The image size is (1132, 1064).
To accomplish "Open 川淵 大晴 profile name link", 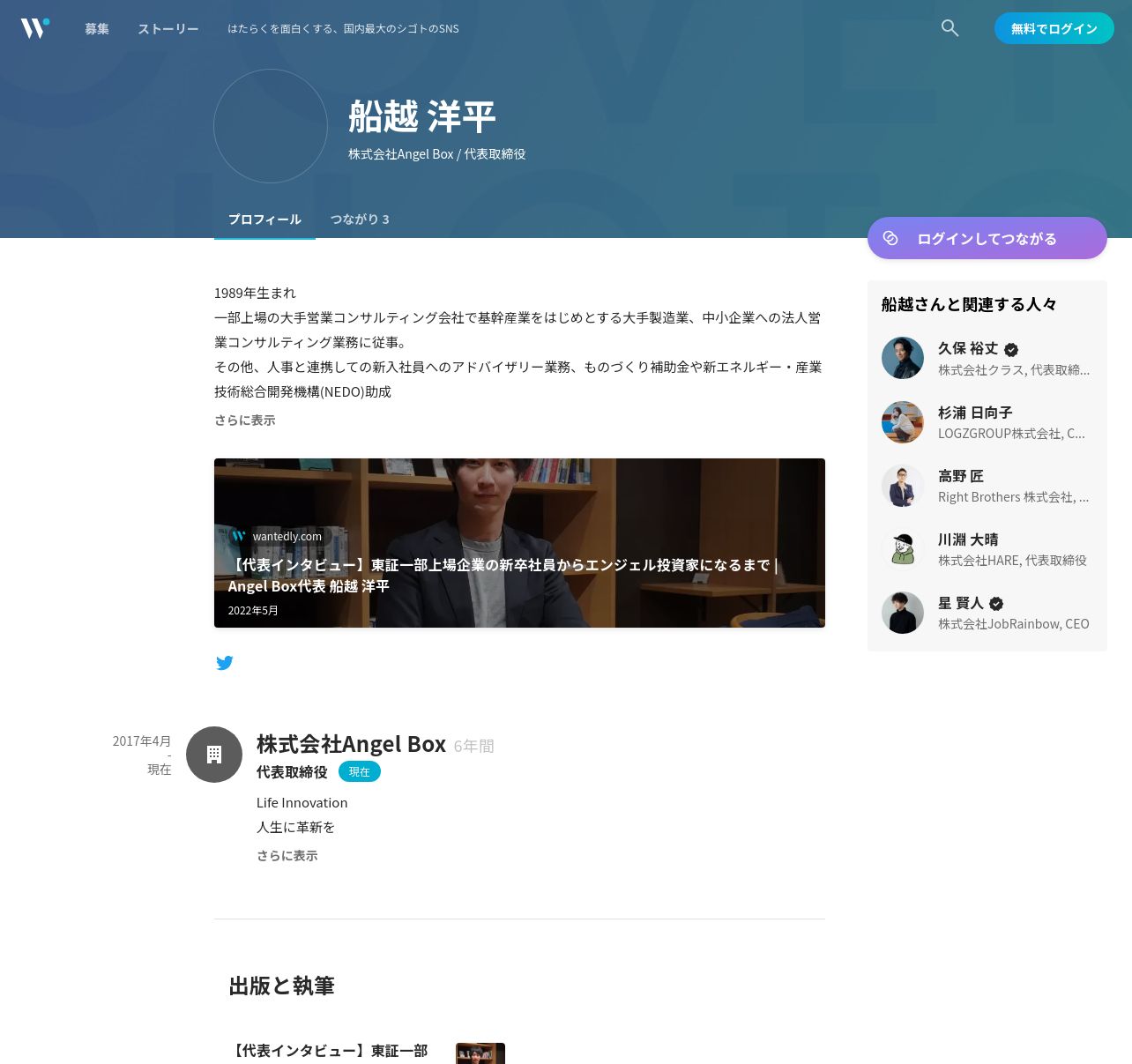I will tap(968, 539).
